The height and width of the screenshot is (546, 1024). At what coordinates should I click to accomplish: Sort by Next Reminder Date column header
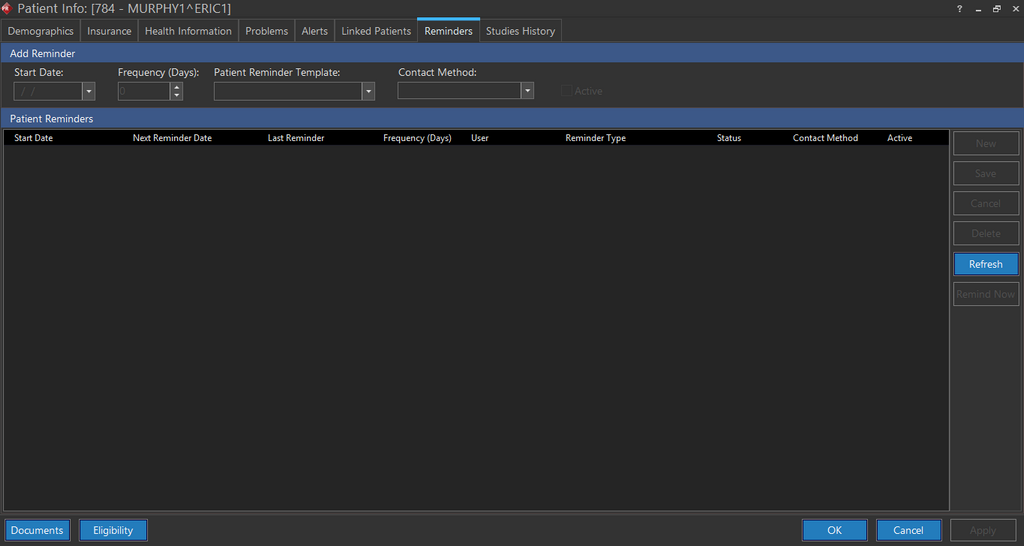(172, 138)
